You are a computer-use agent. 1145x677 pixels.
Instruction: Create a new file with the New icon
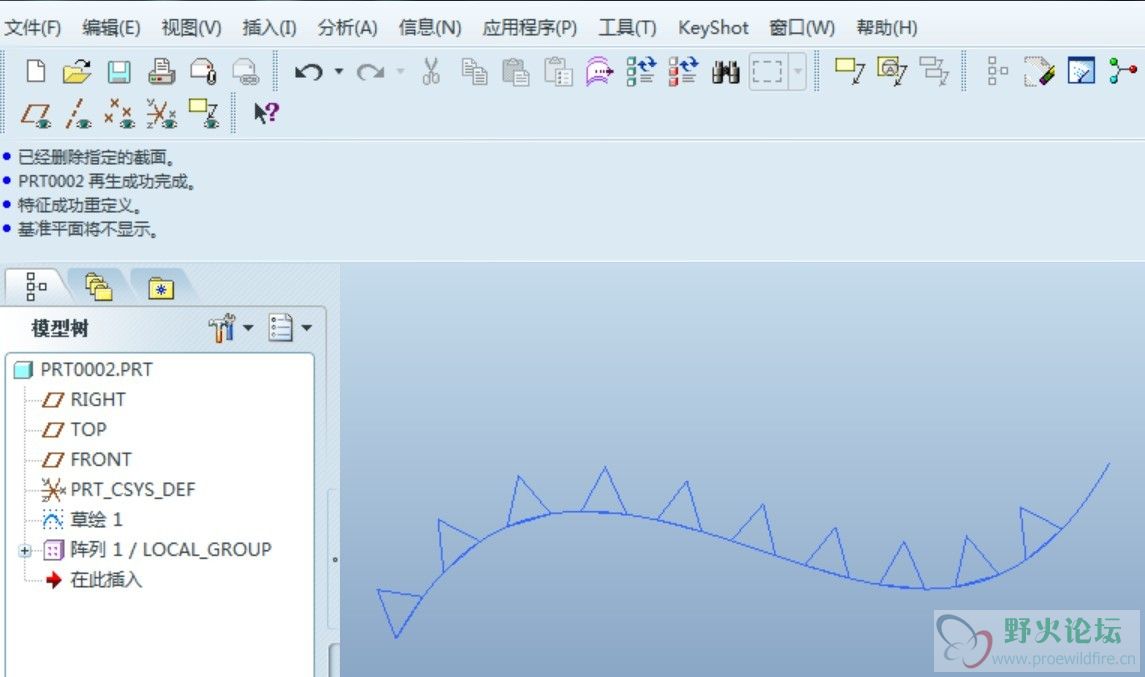pos(35,72)
